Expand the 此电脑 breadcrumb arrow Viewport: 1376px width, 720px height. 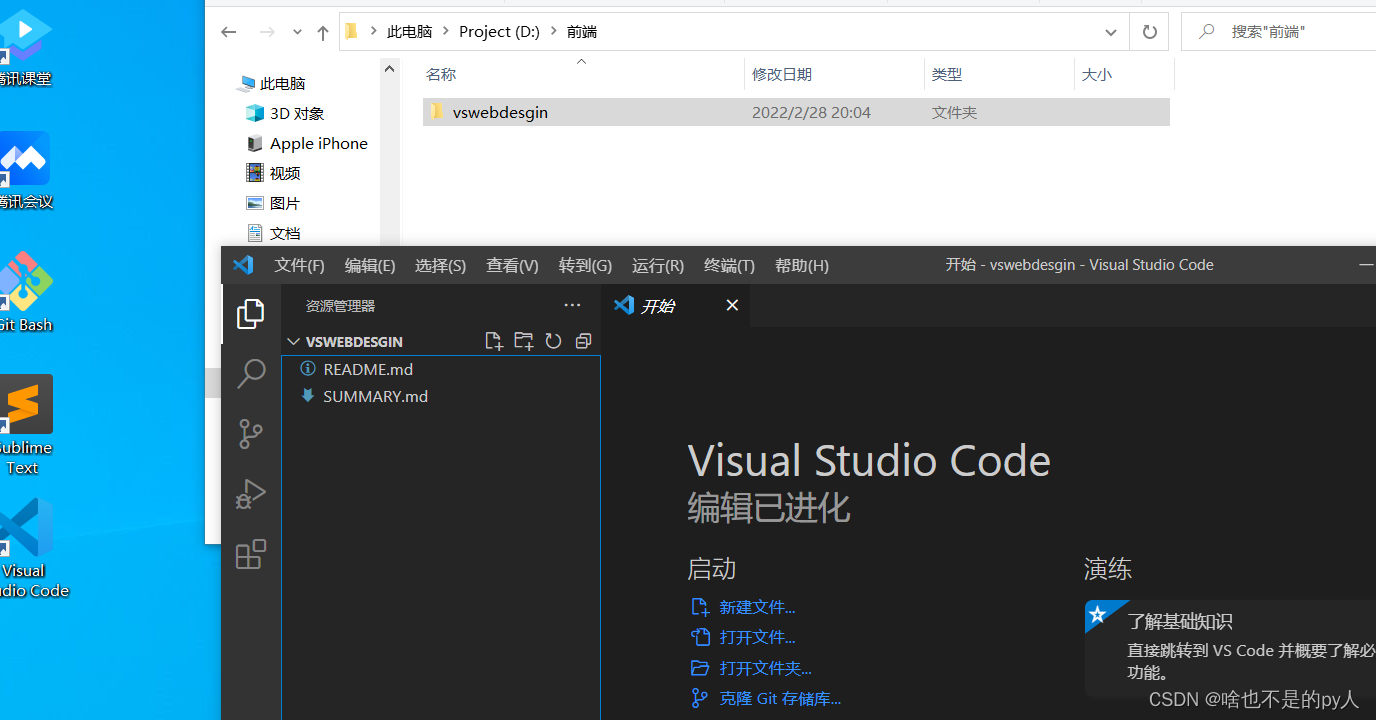coord(446,31)
